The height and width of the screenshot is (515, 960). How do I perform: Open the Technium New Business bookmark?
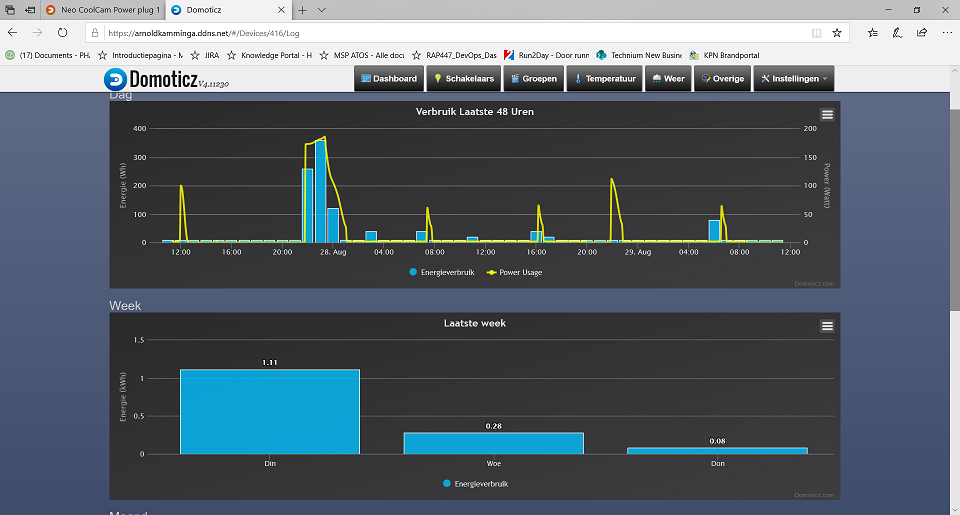point(639,55)
